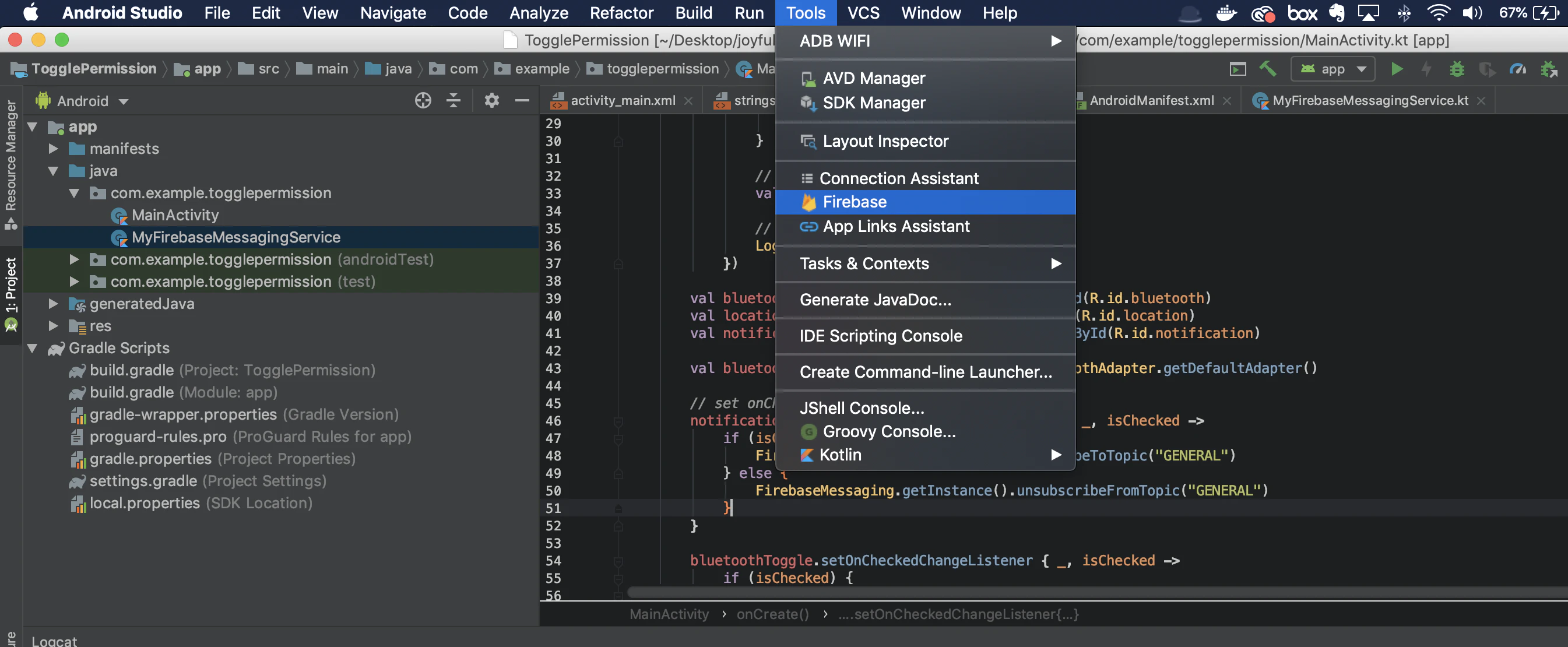Click the Select Opened File target icon
This screenshot has height=647, width=1568.
(x=423, y=100)
